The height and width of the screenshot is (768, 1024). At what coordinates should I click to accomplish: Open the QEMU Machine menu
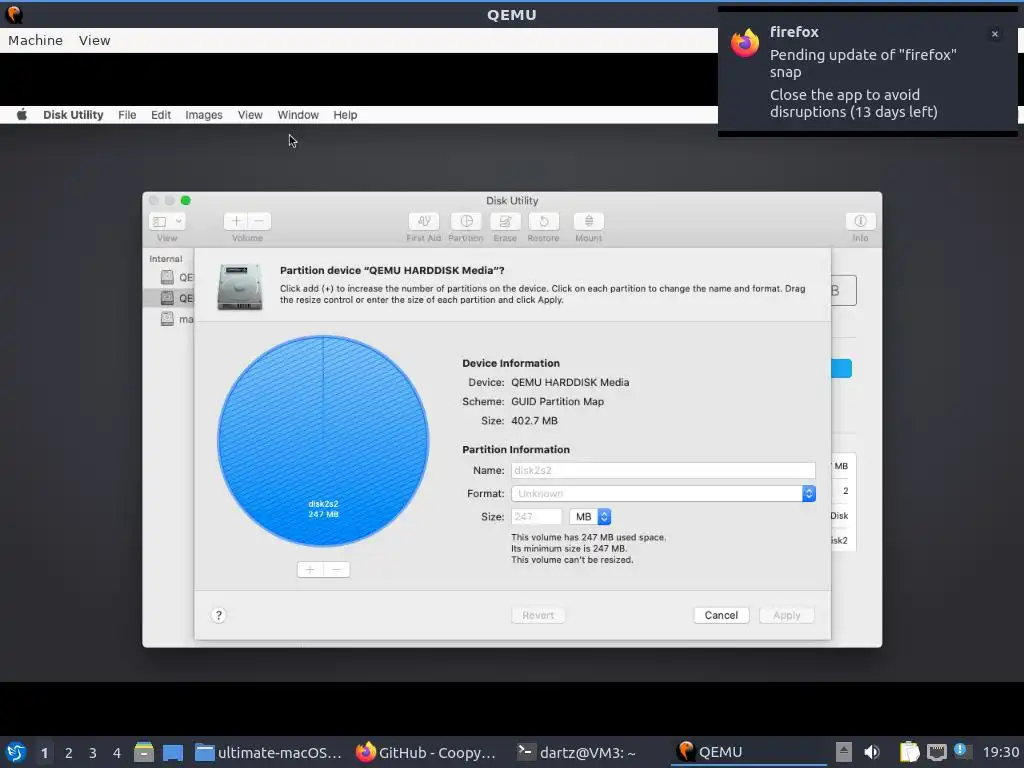[35, 40]
